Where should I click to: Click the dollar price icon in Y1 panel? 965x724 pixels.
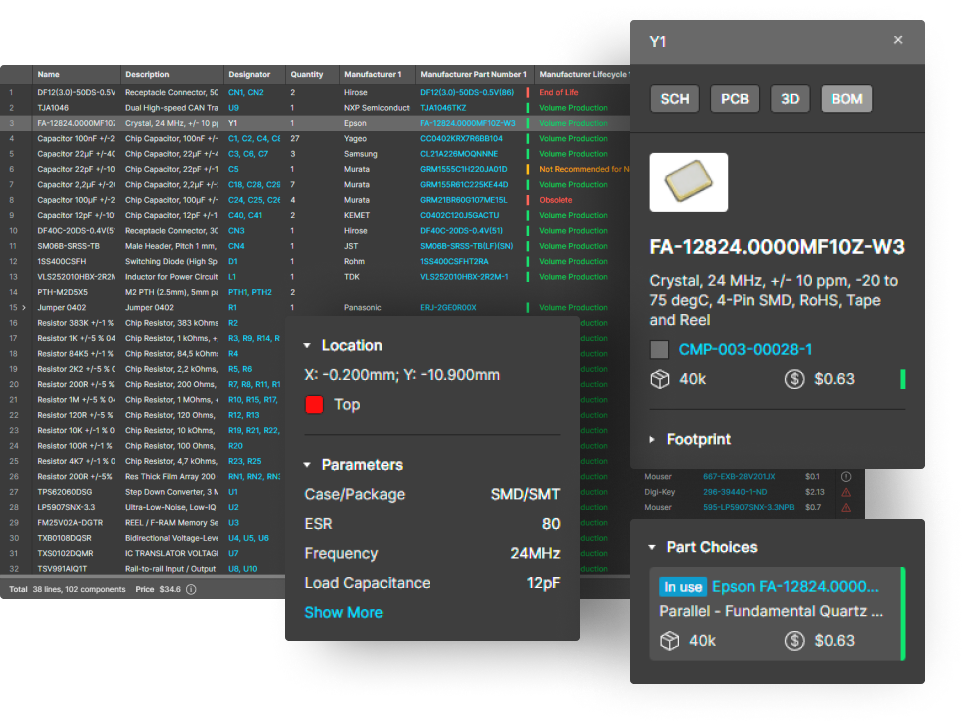point(795,380)
